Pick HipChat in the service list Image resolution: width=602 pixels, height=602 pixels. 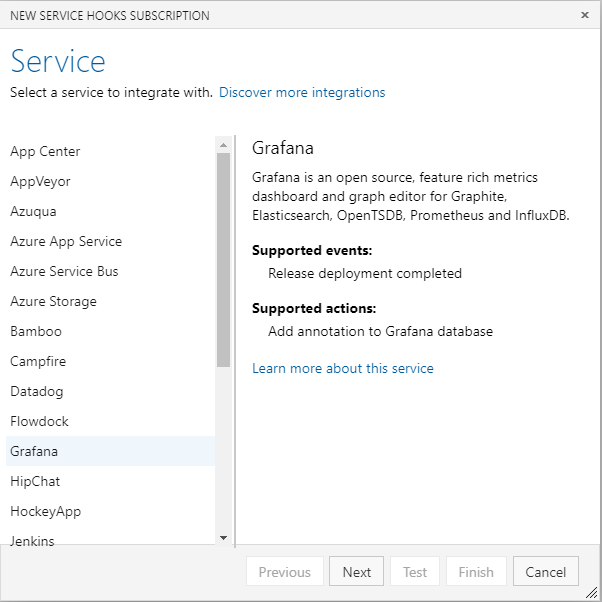[35, 481]
